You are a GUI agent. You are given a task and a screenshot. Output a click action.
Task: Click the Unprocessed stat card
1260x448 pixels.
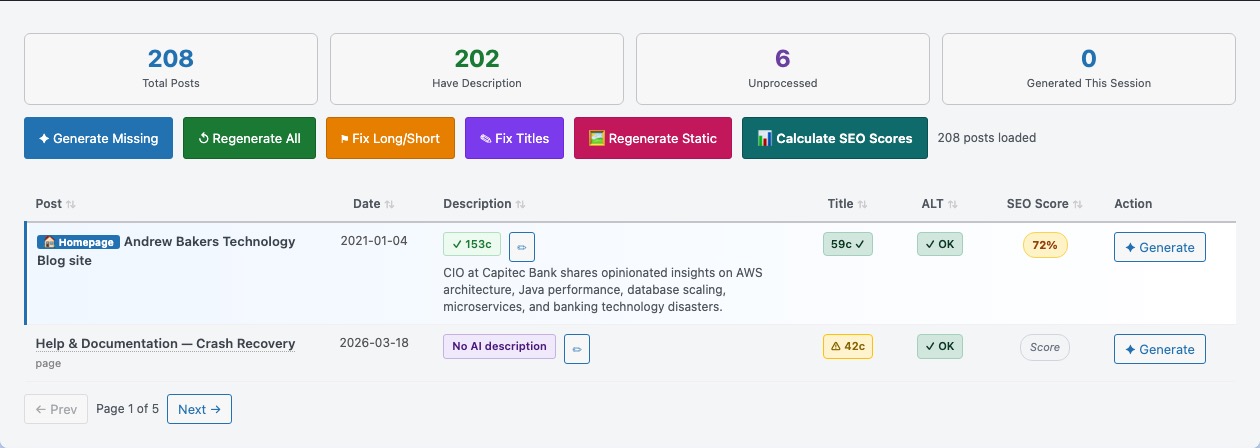[783, 69]
